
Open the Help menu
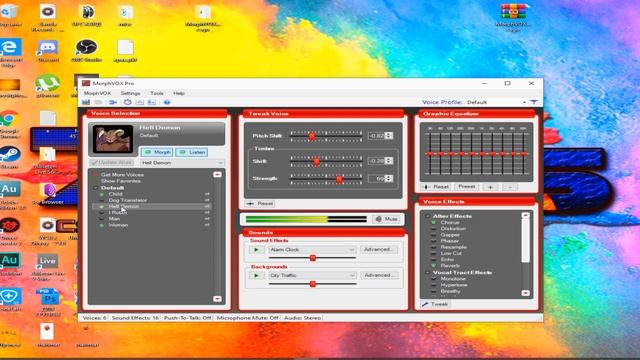point(179,93)
